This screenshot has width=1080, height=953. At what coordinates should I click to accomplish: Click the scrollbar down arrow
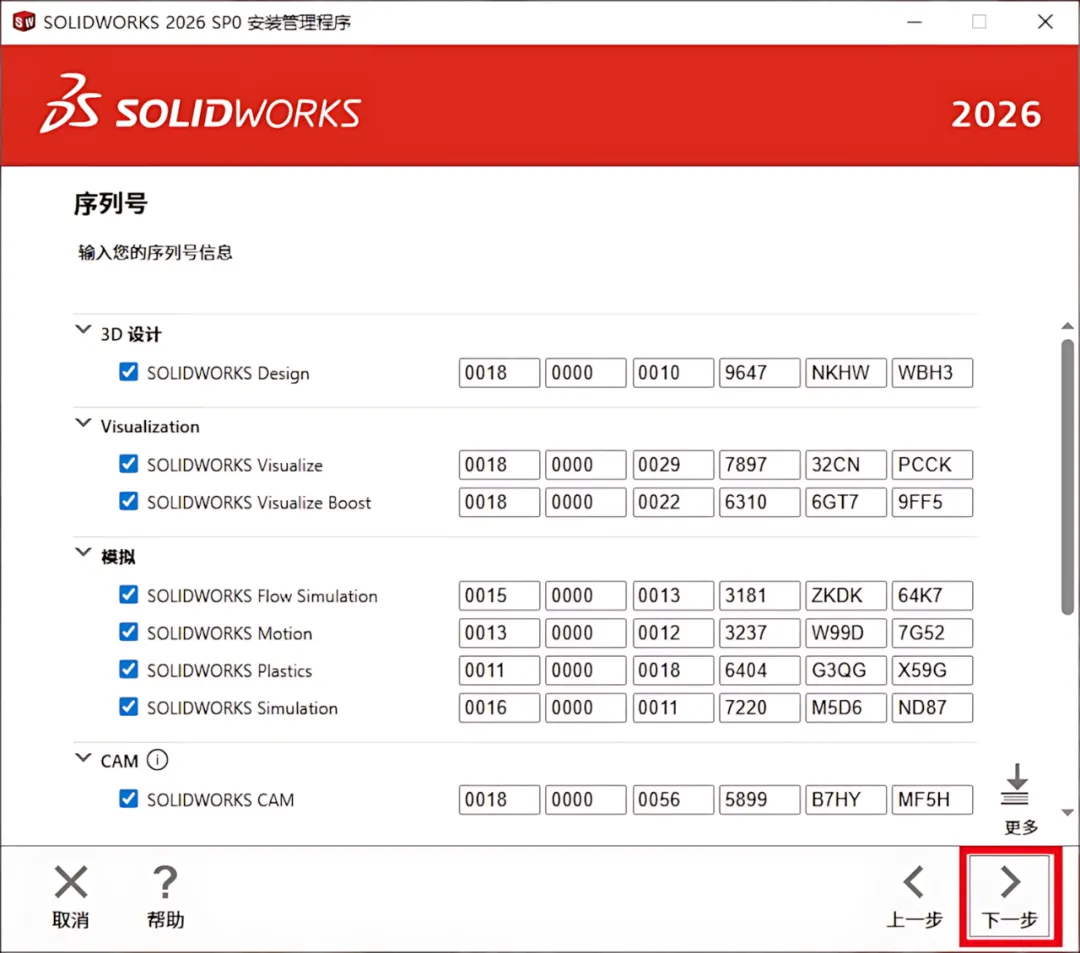[x=1067, y=813]
